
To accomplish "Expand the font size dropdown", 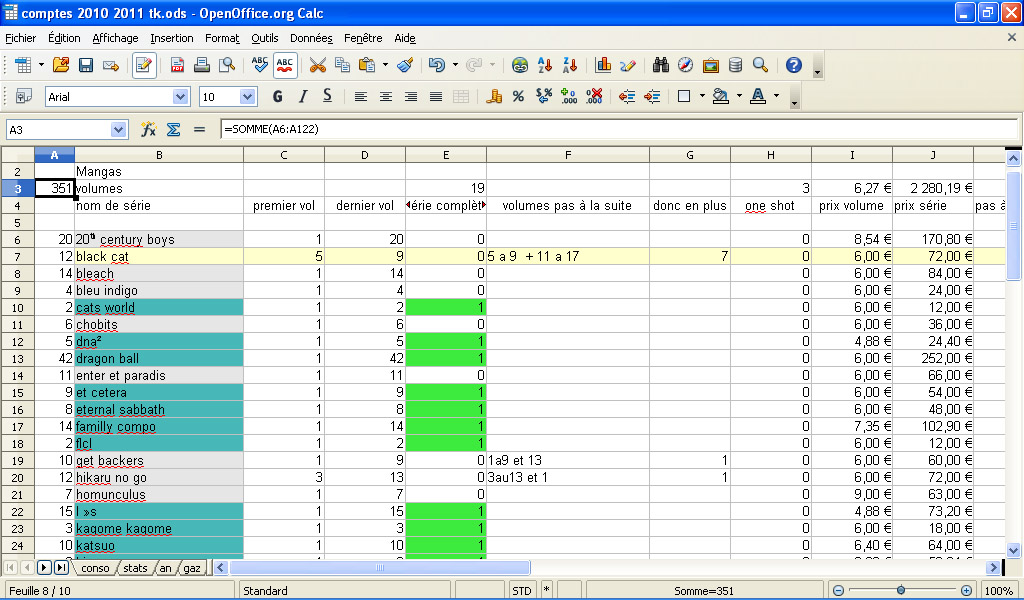I will tap(247, 97).
